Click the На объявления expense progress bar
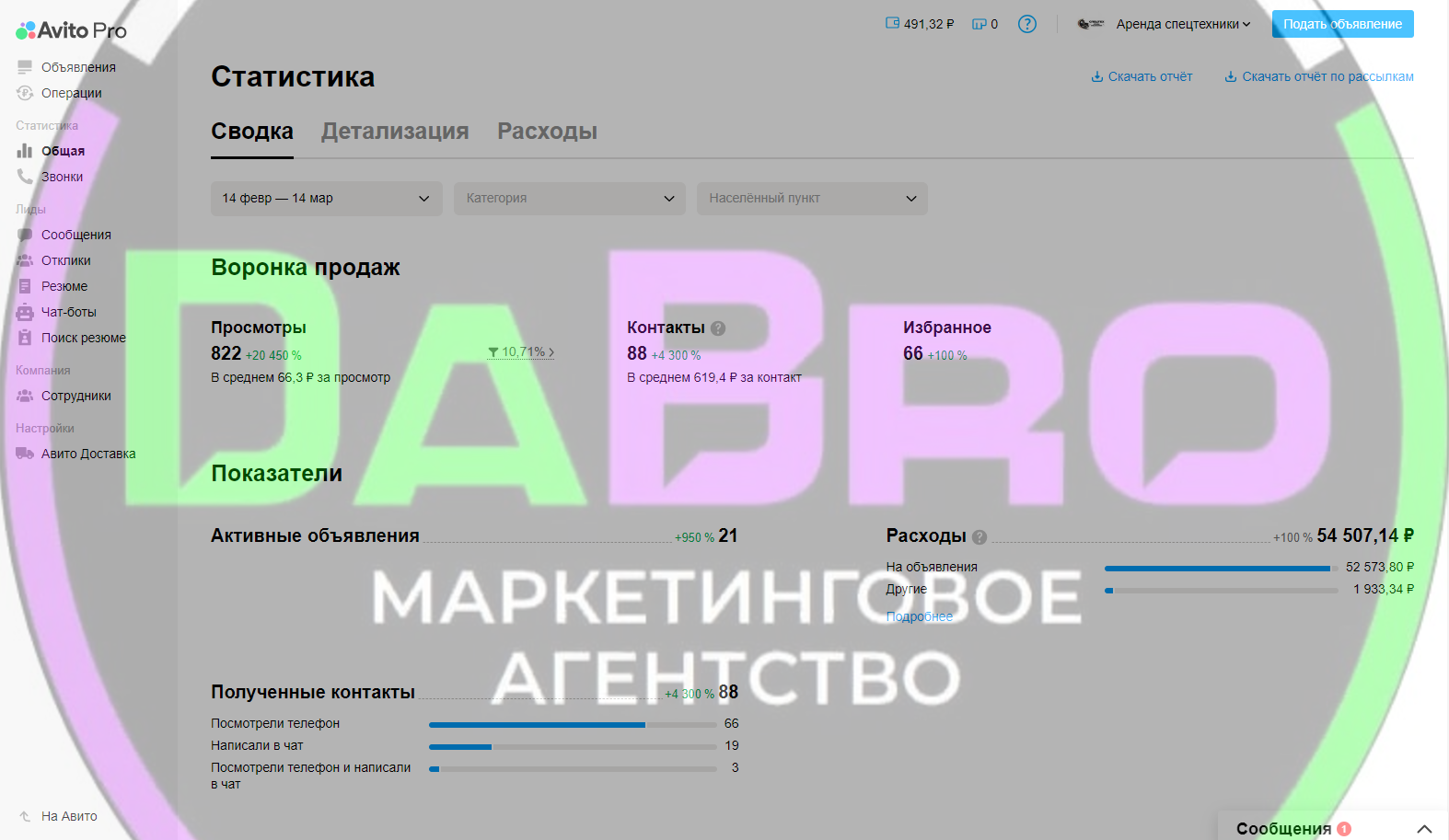The image size is (1449, 840). point(1222,568)
